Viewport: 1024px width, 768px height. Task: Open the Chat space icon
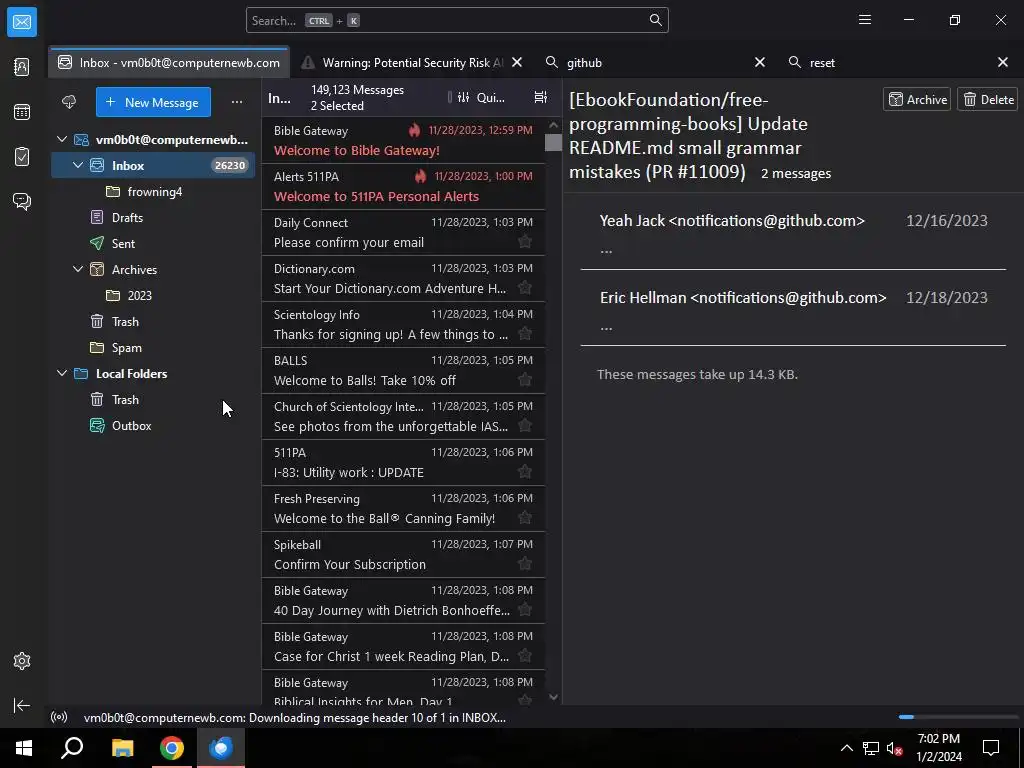22,201
